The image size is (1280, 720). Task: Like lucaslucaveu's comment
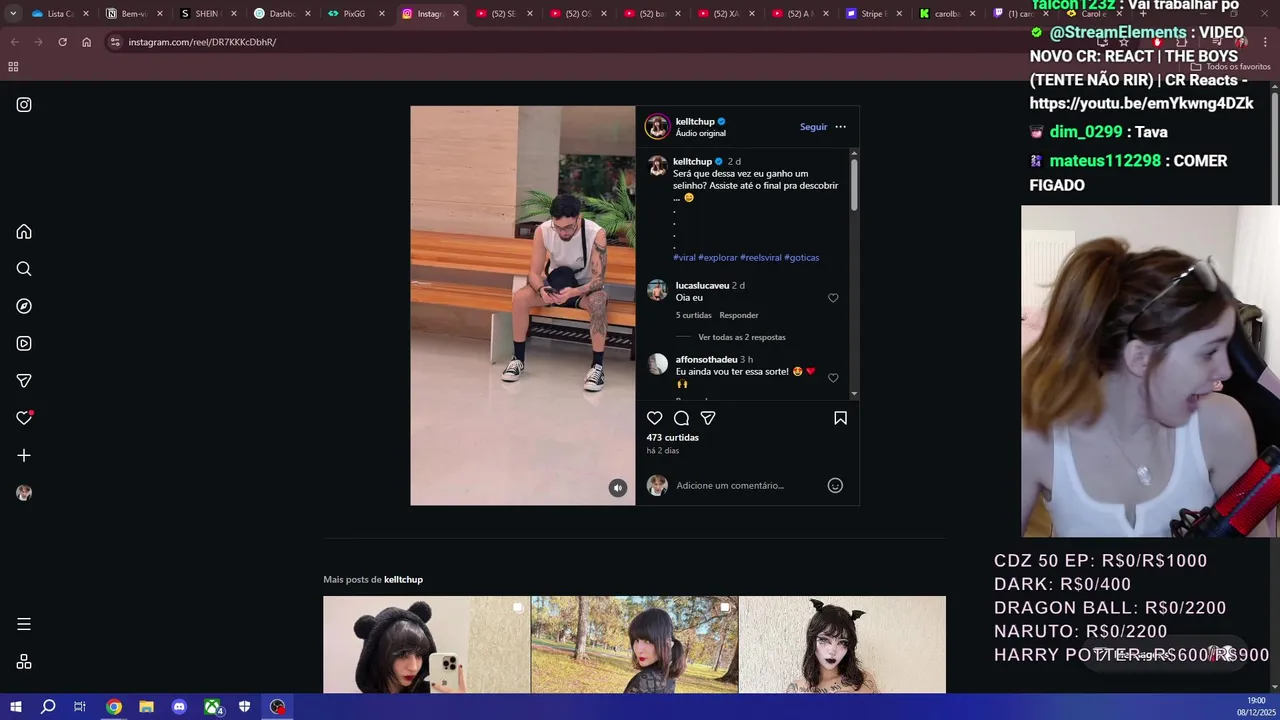click(x=833, y=298)
